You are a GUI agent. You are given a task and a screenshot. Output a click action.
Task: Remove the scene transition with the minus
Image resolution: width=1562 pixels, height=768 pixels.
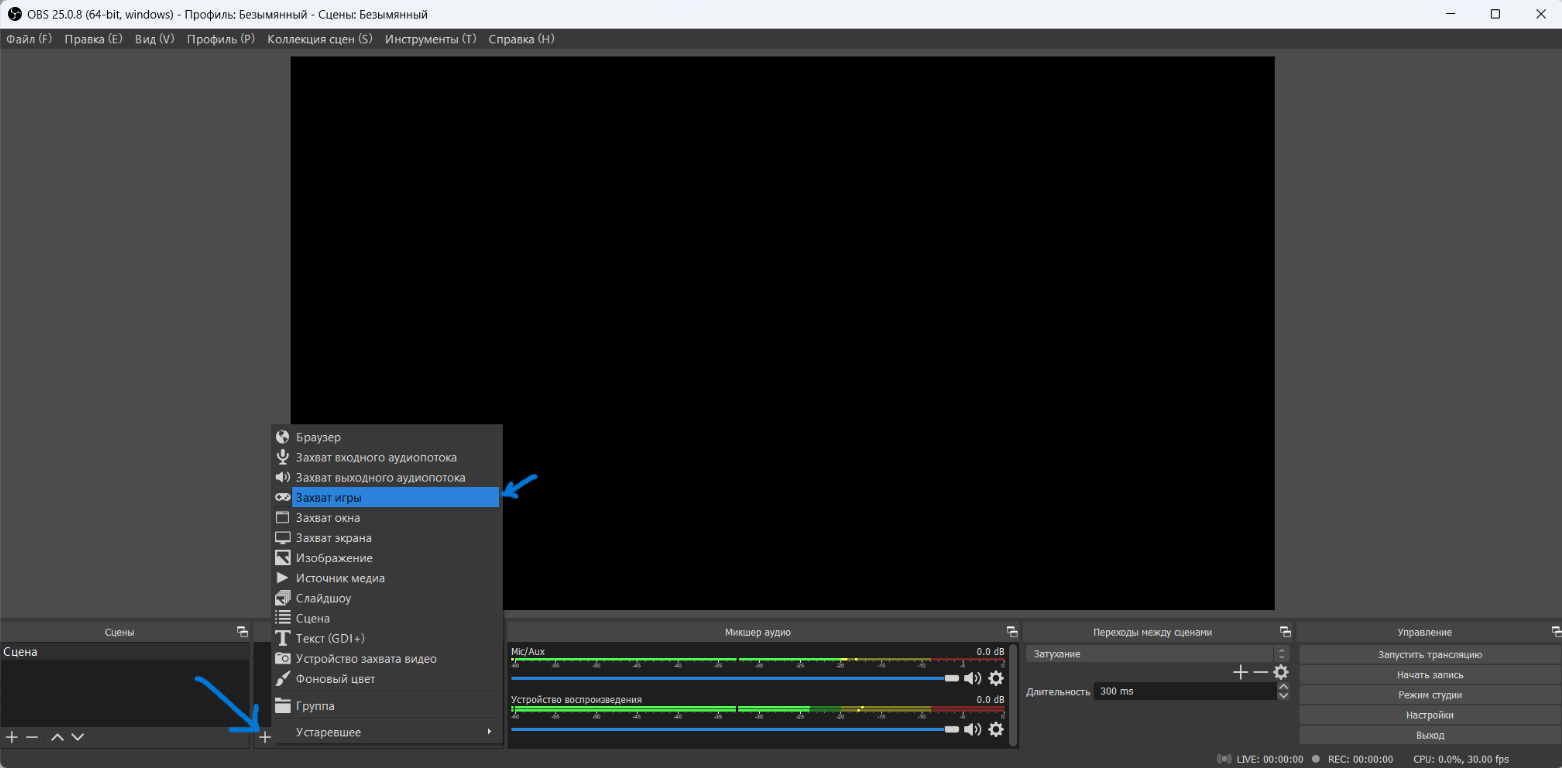click(x=1260, y=673)
